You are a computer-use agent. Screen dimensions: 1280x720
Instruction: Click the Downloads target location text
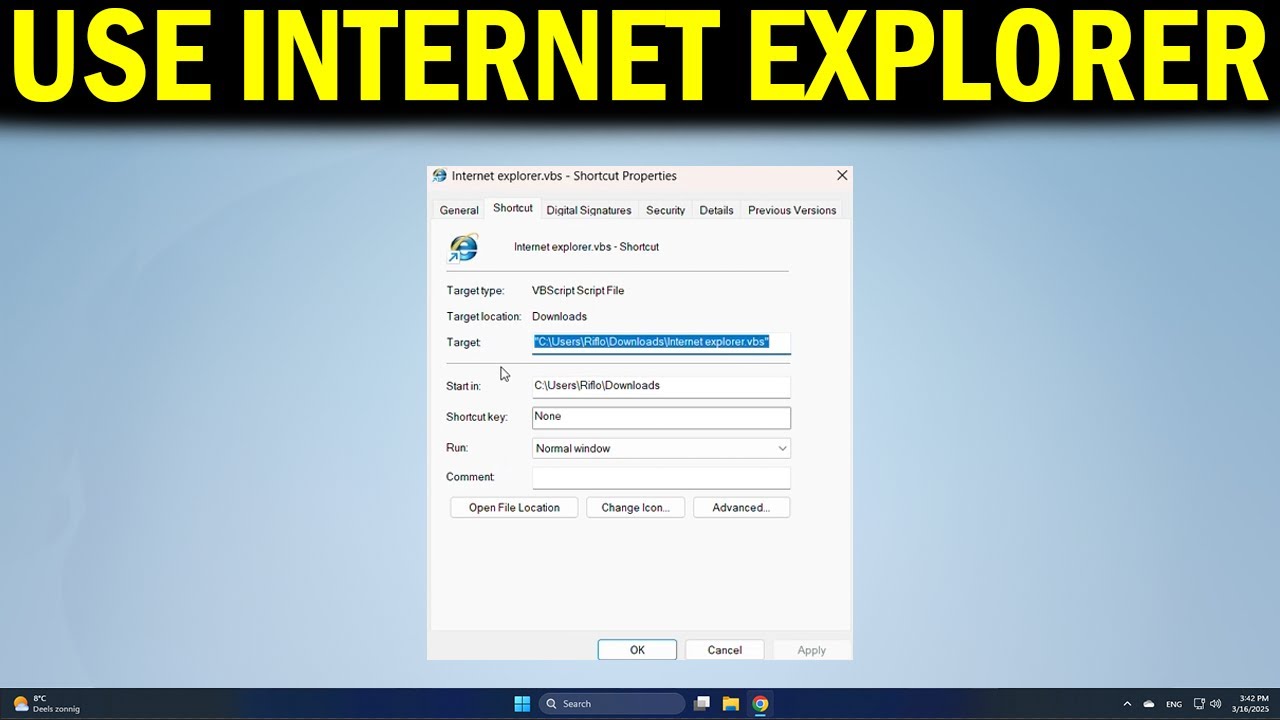(x=559, y=317)
